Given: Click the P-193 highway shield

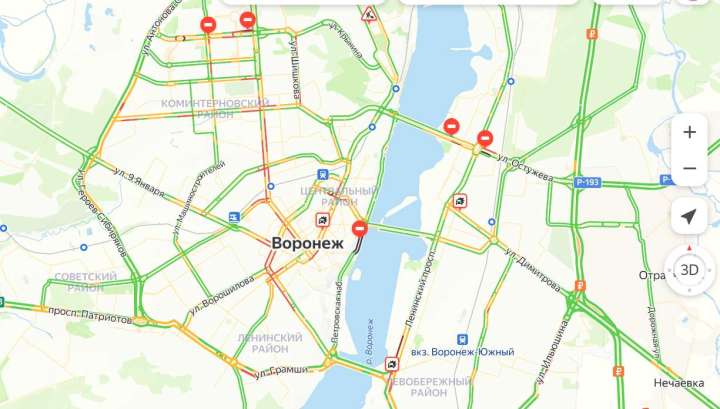Looking at the screenshot, I should coord(587,183).
